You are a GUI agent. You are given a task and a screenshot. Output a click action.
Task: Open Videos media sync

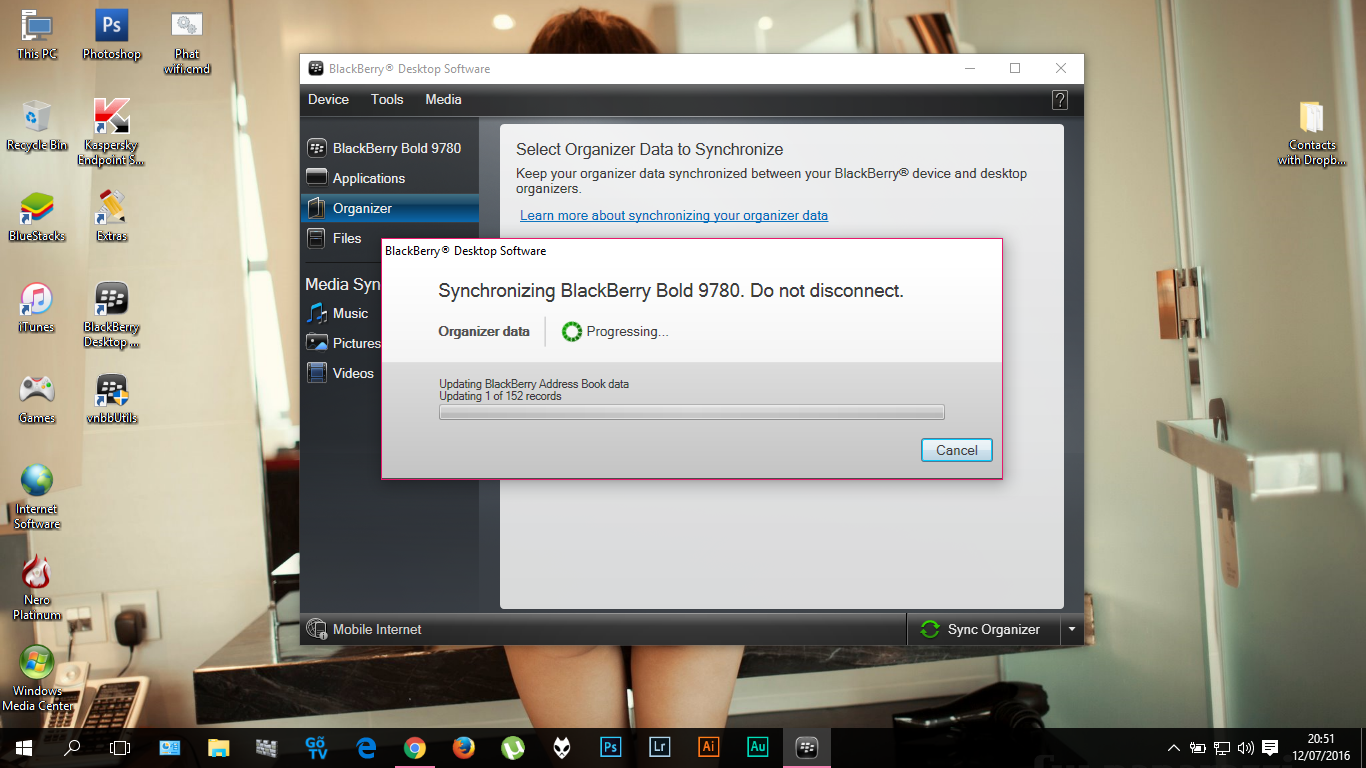[341, 373]
